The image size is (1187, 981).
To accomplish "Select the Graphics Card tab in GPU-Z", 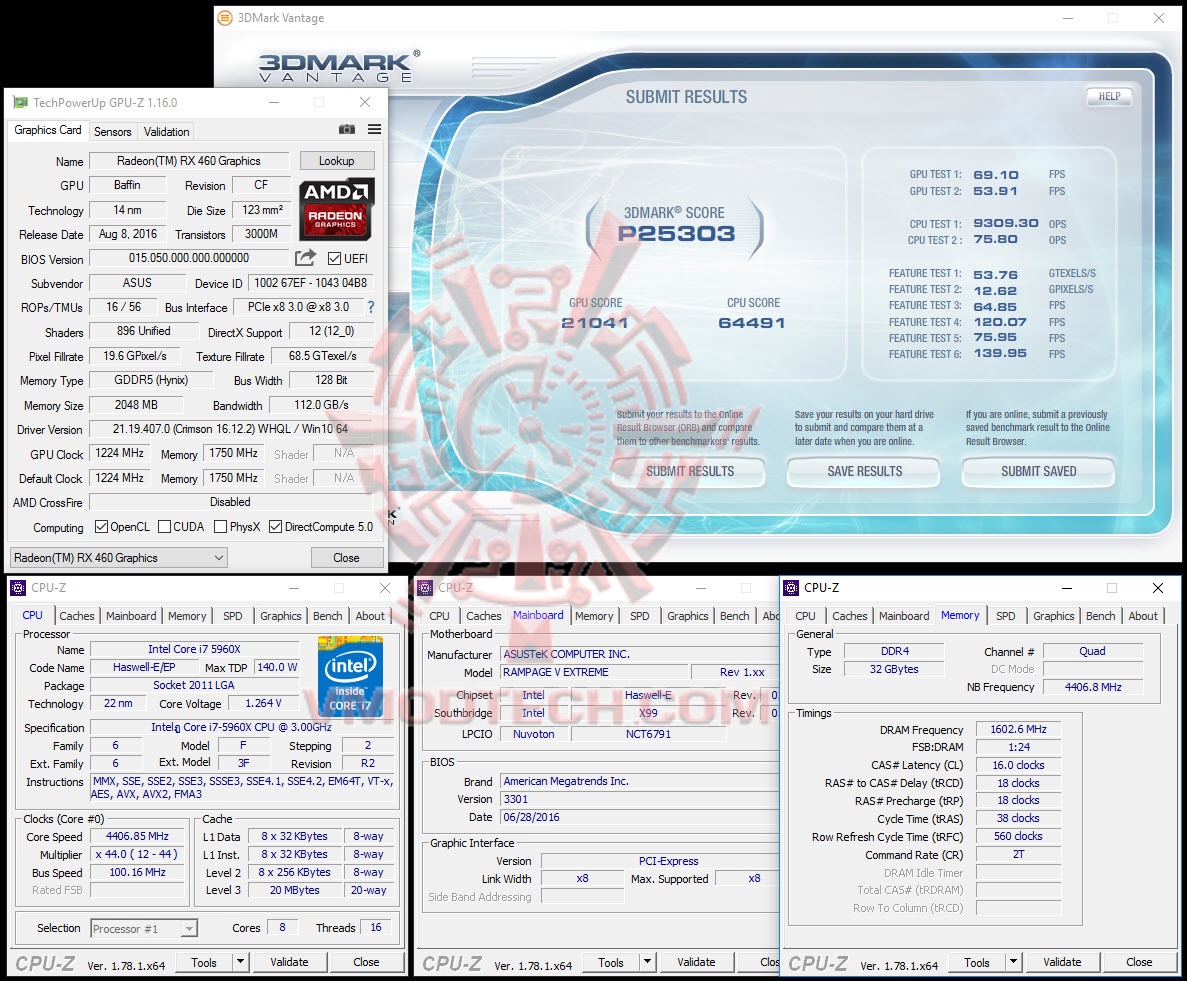I will [48, 130].
